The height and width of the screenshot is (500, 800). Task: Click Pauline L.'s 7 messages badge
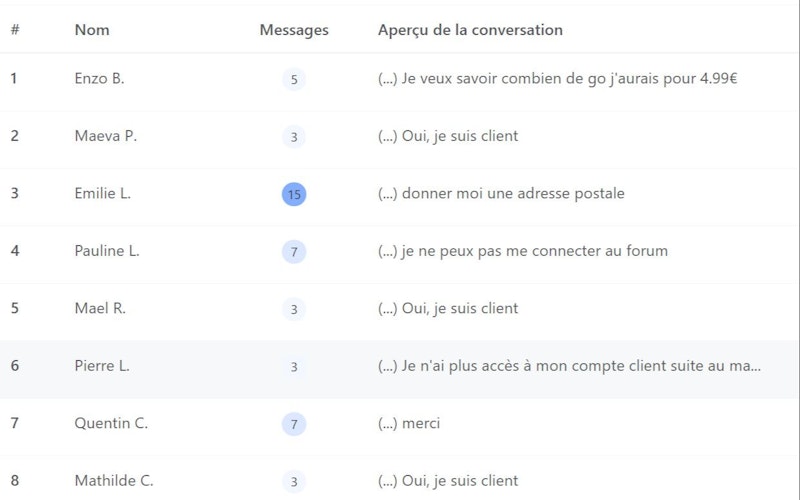[294, 252]
